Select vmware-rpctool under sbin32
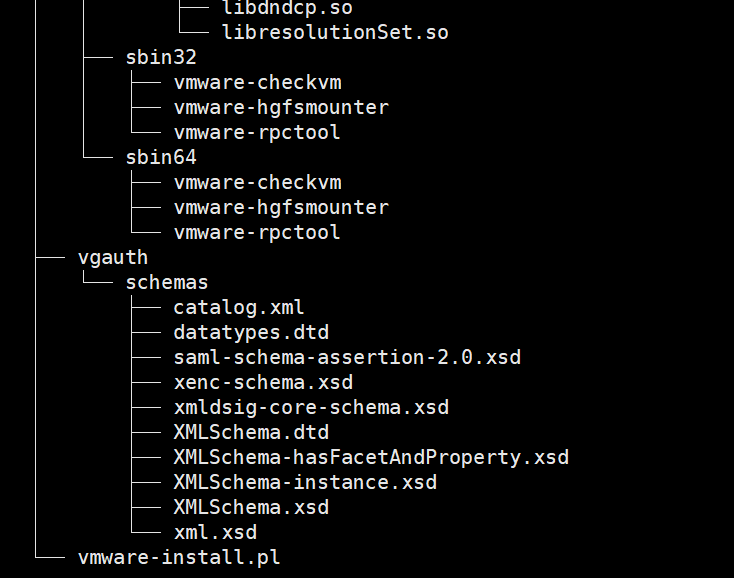 tap(257, 132)
